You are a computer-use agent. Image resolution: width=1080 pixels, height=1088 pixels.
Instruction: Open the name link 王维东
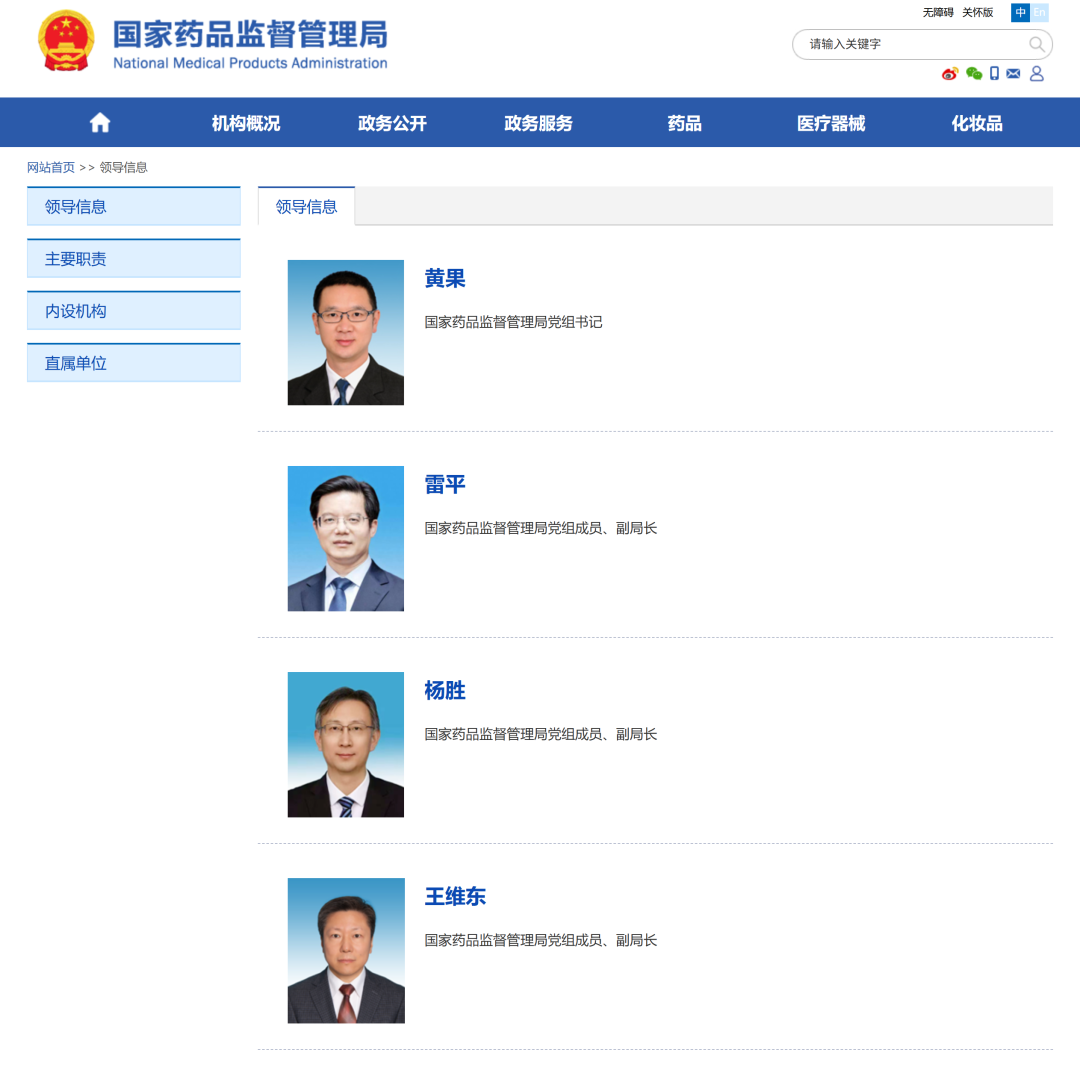click(455, 896)
